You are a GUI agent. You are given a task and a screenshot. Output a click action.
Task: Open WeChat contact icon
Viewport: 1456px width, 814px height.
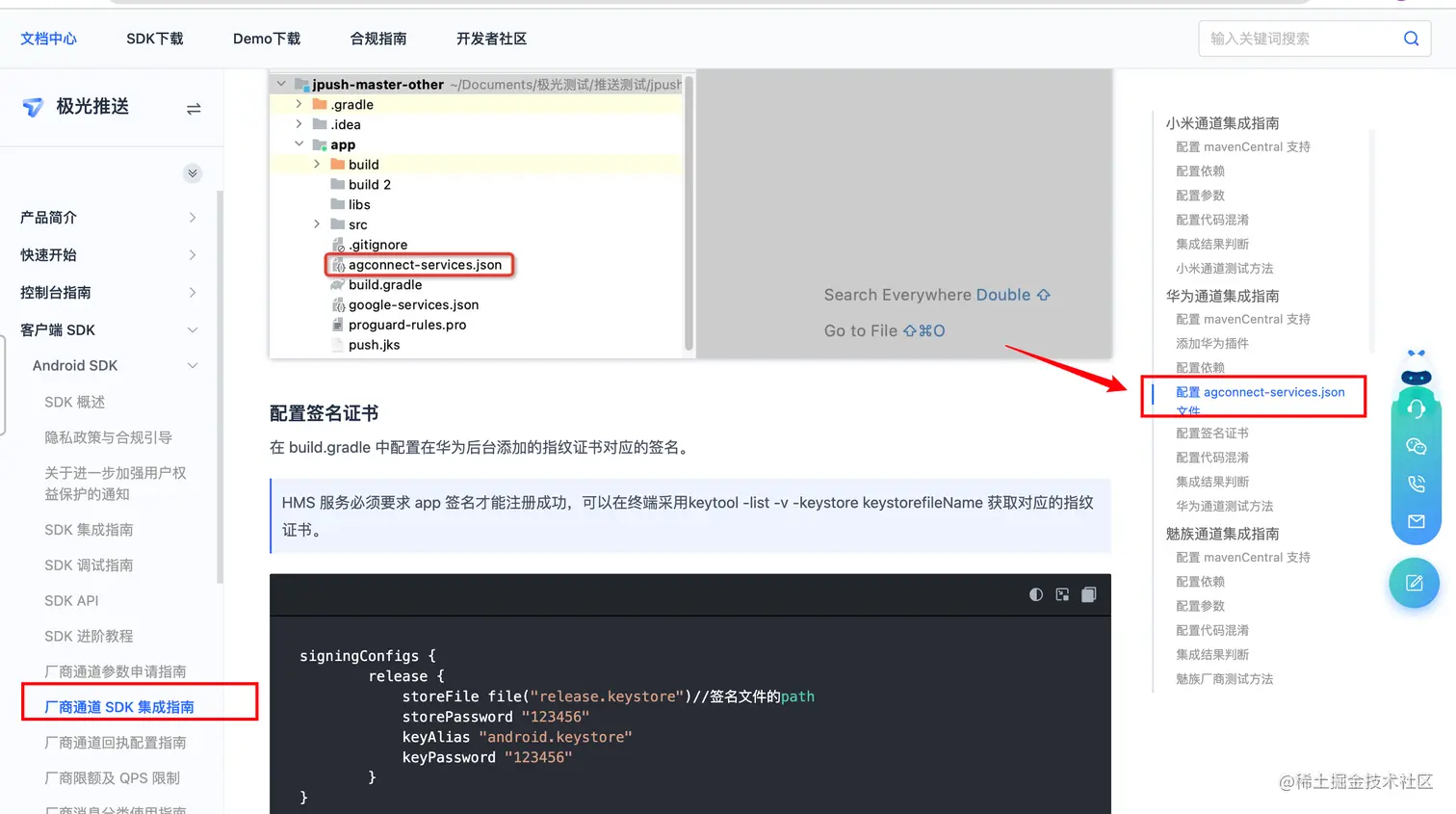[x=1417, y=446]
